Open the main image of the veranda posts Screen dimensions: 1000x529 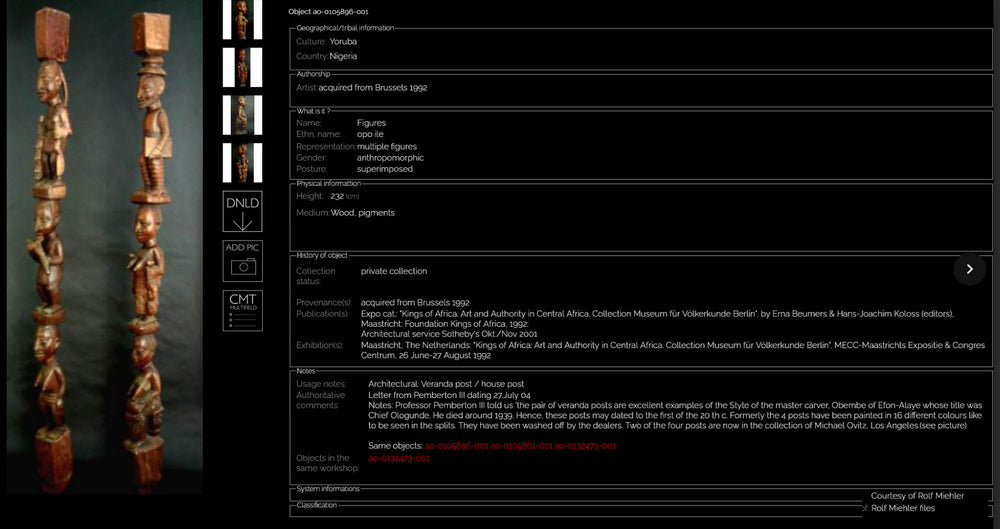(x=102, y=250)
